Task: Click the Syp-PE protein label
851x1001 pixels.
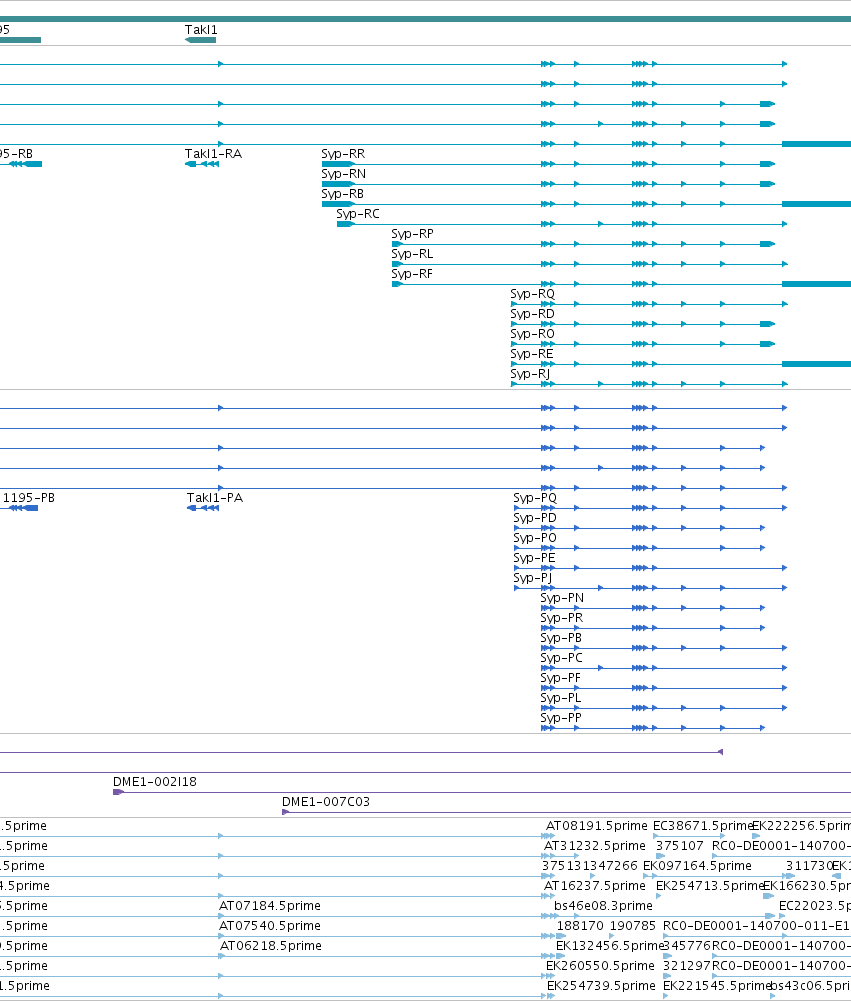Action: point(534,558)
